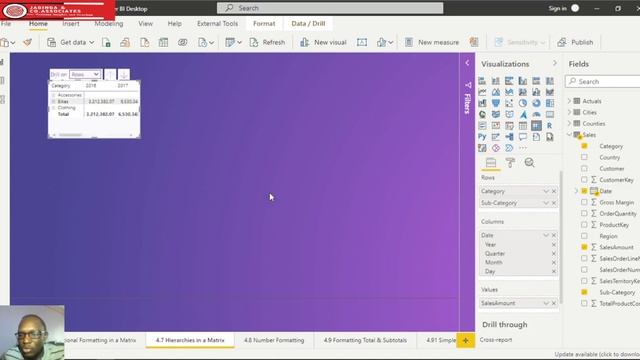
Task: Click the Enter data table icon
Action: [x=163, y=42]
